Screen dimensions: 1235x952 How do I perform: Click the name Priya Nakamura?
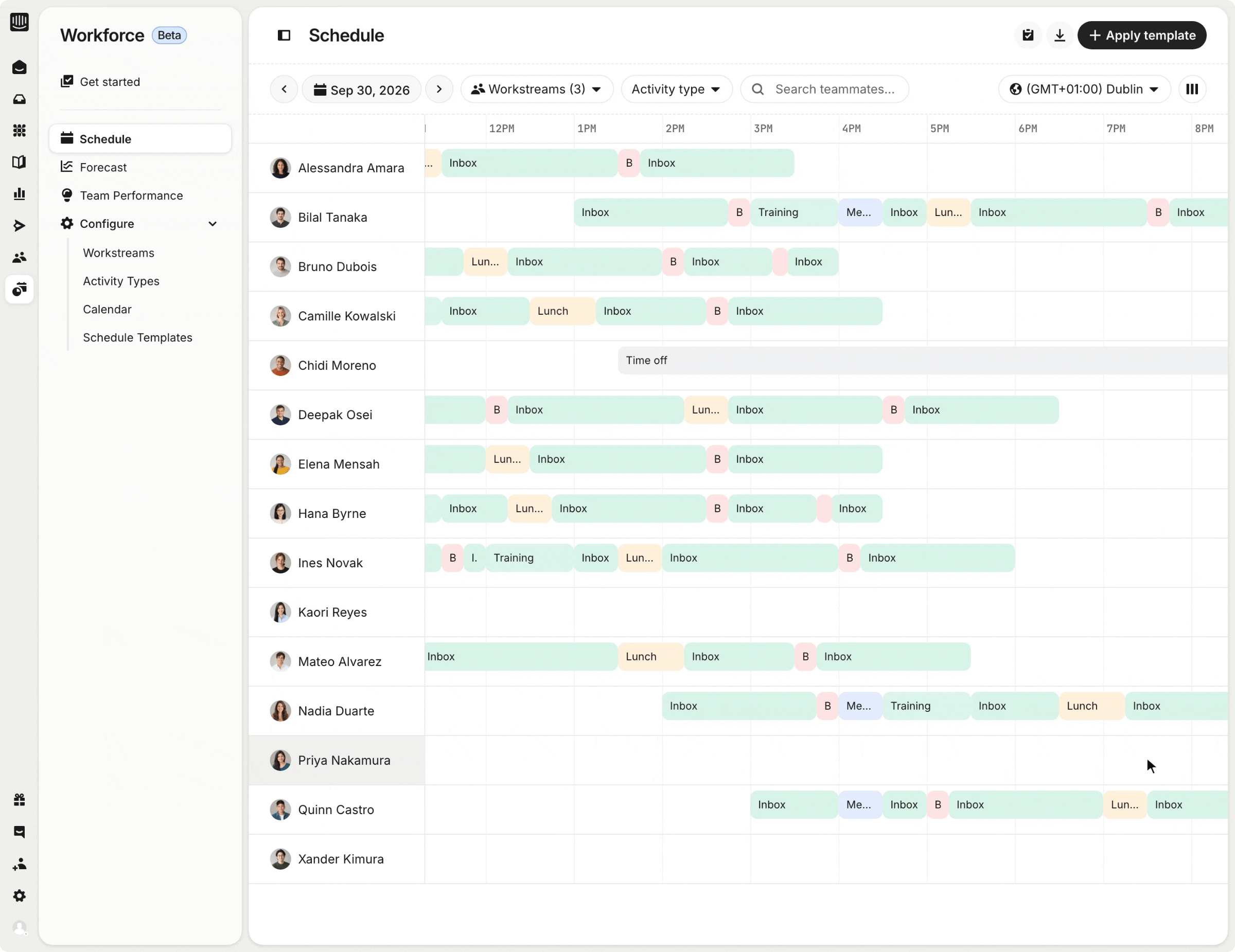tap(344, 760)
